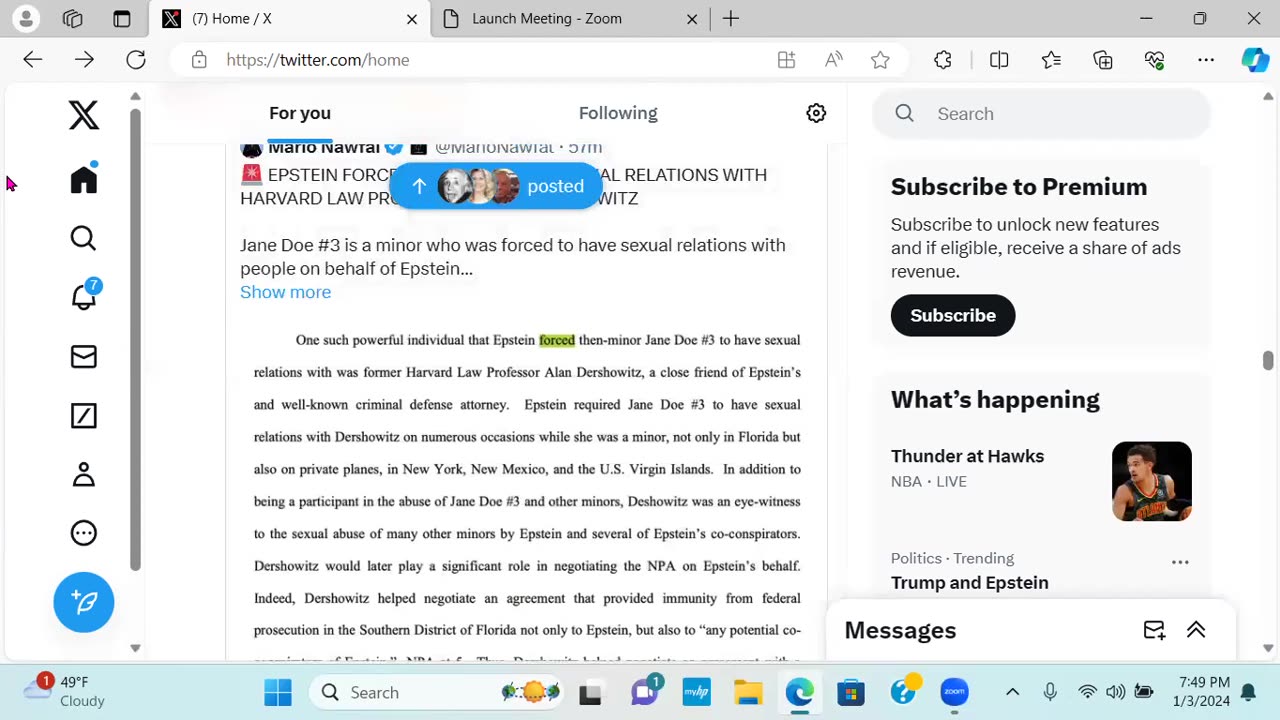This screenshot has height=720, width=1280.
Task: Open the Profile person icon in sidebar
Action: [84, 475]
